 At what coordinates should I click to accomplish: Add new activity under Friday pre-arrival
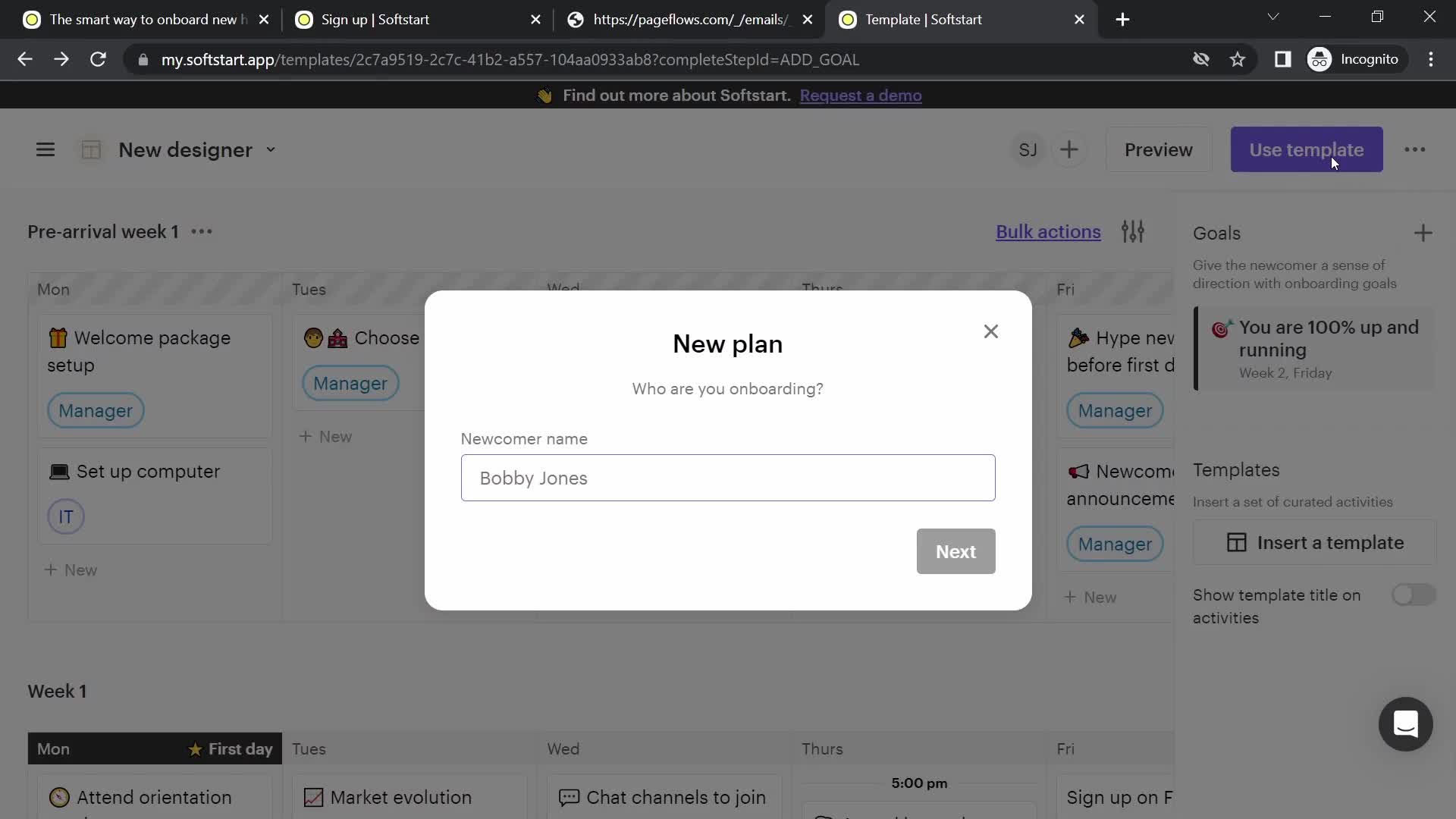(1090, 598)
